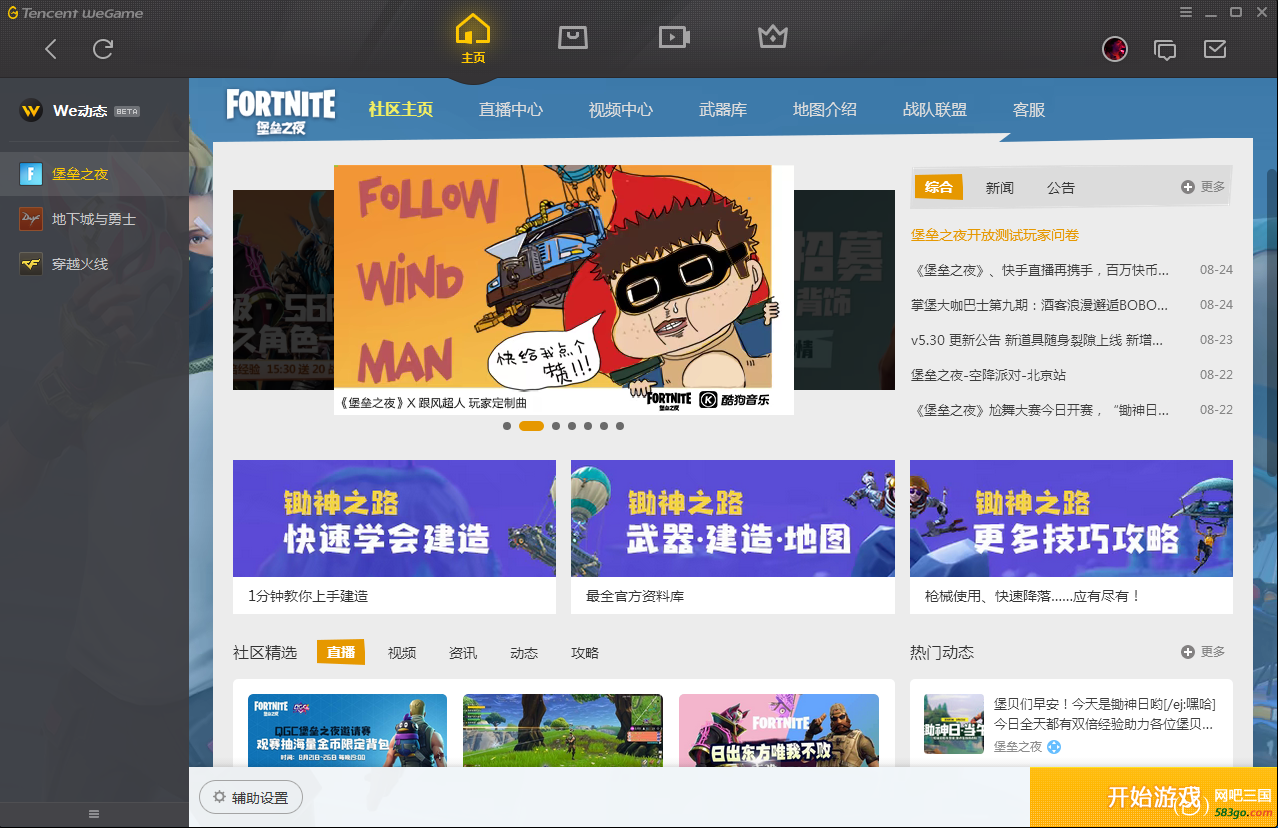Open the chat messages icon
Viewport: 1278px width, 828px height.
[1165, 49]
